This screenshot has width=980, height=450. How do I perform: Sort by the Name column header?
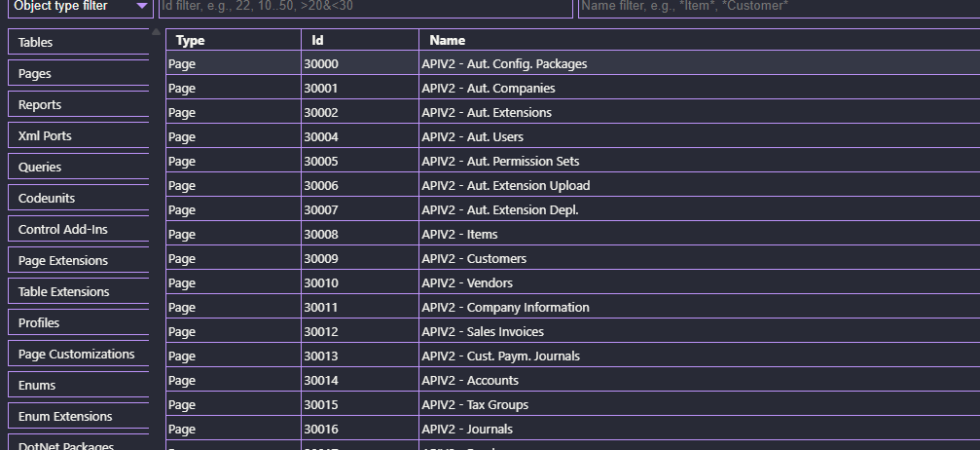point(698,41)
